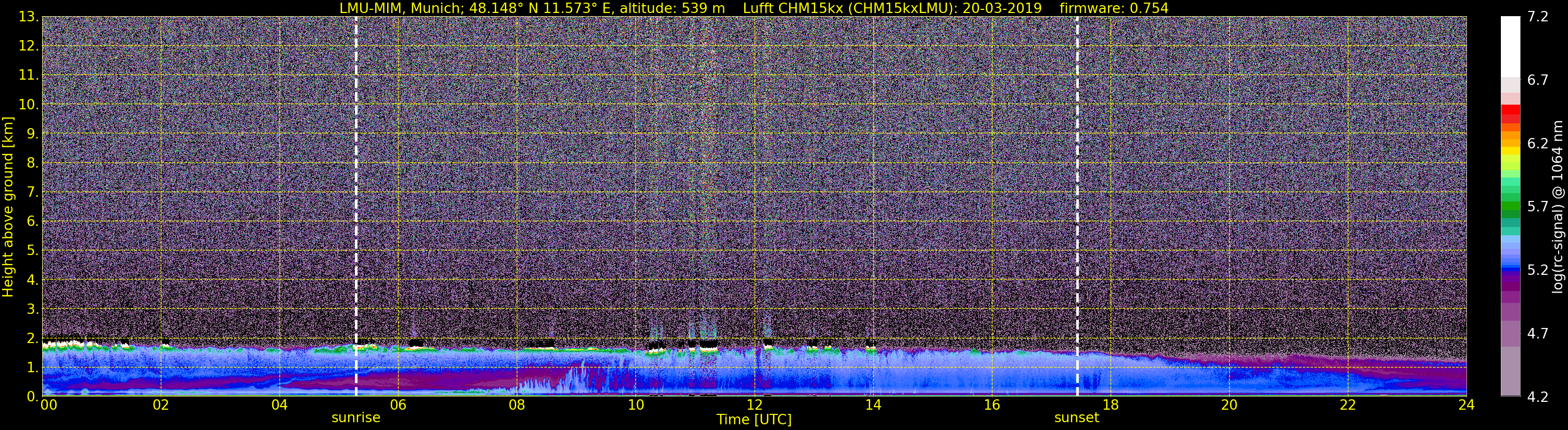Viewport: 1568px width, 430px height.
Task: Click the height axis tick label '6.'
Action: coord(33,221)
